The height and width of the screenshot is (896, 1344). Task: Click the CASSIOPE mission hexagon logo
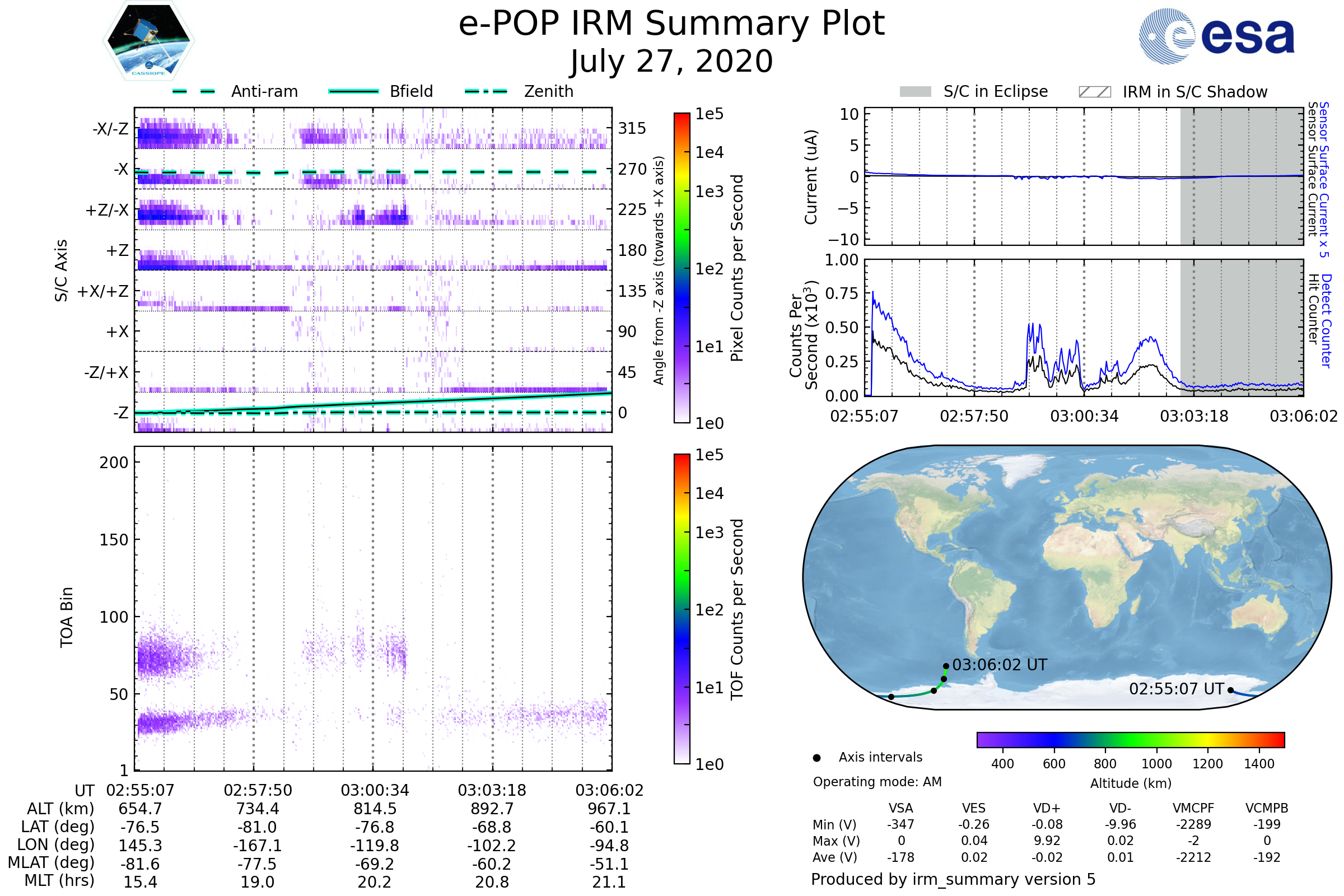[148, 41]
